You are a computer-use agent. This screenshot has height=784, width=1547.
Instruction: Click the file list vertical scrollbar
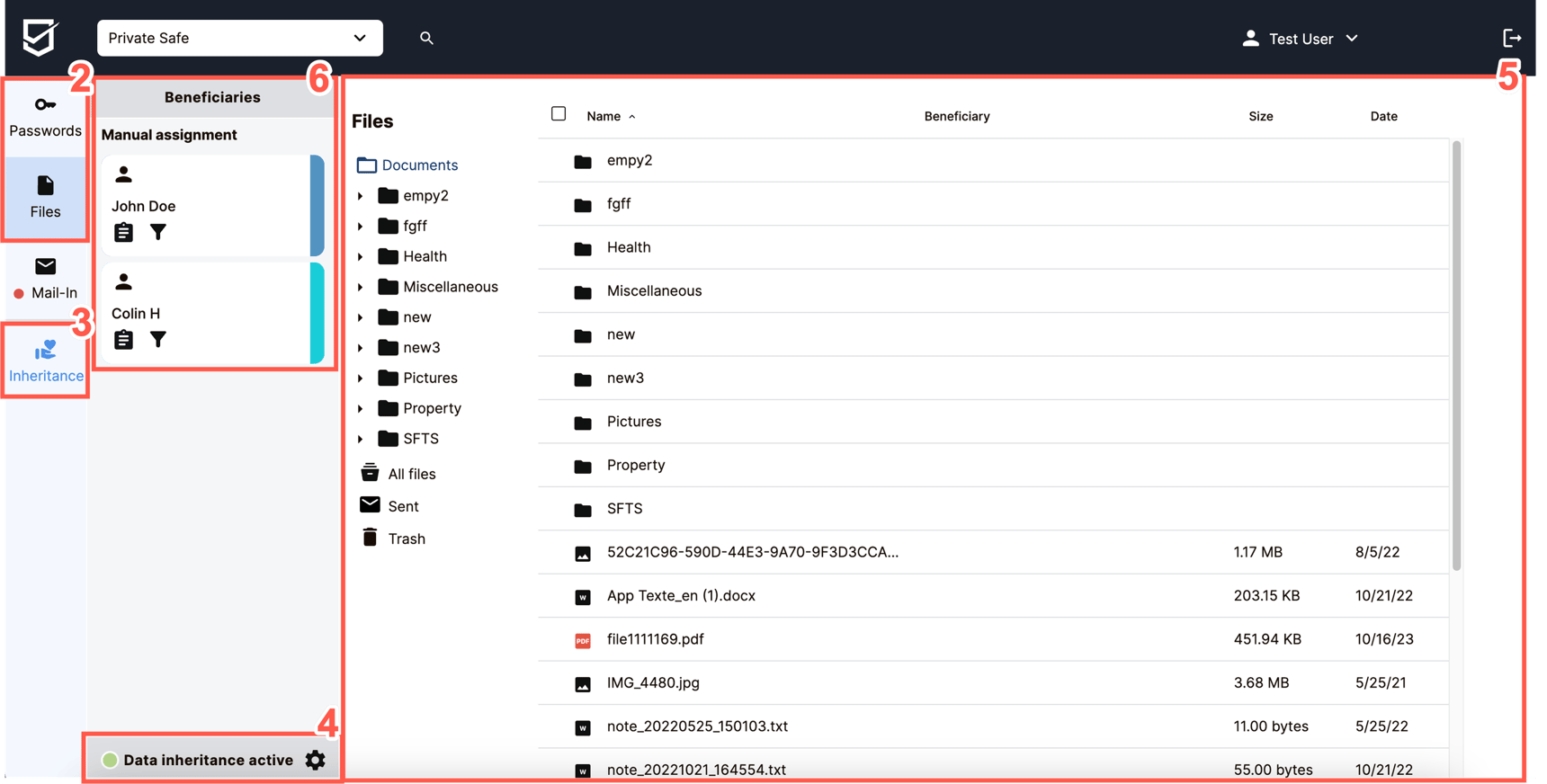[1456, 355]
